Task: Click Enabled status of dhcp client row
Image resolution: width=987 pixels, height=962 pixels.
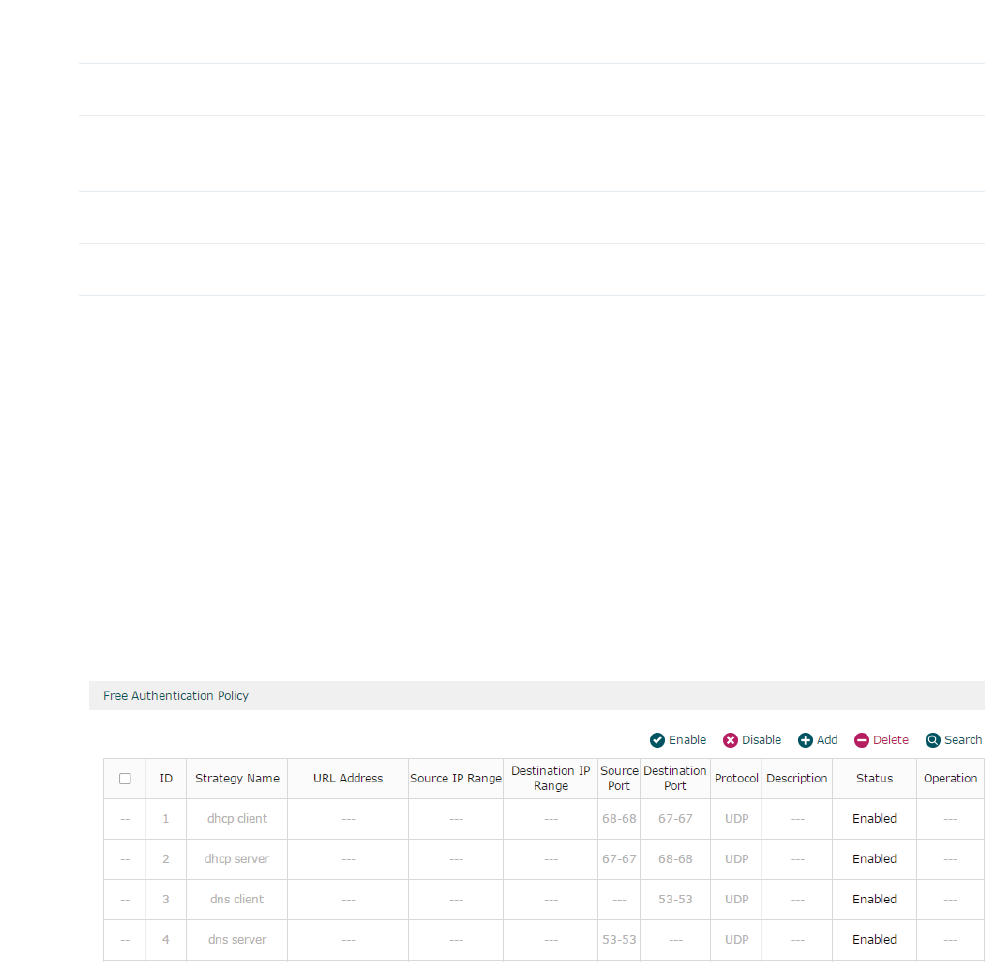Action: coord(874,818)
